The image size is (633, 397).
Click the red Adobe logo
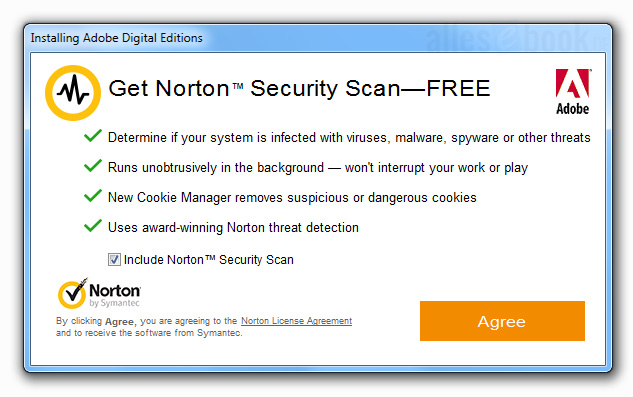pyautogui.click(x=572, y=83)
